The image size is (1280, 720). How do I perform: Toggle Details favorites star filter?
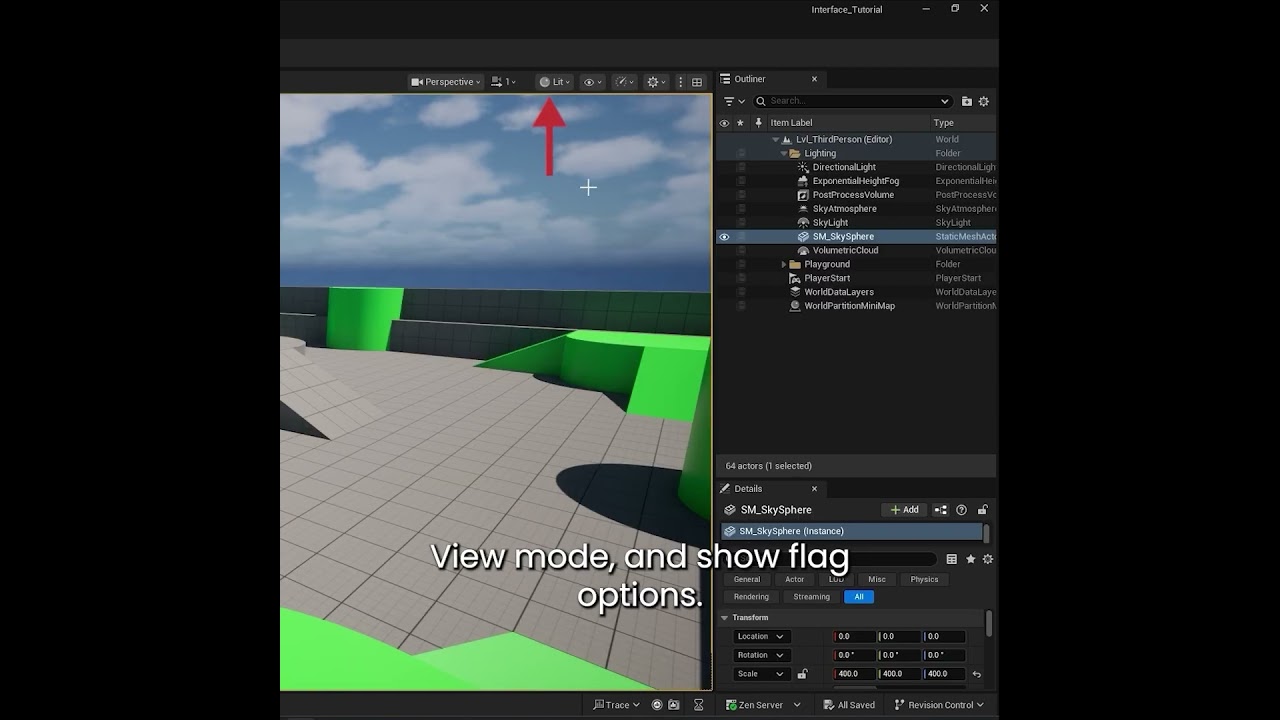click(x=970, y=559)
